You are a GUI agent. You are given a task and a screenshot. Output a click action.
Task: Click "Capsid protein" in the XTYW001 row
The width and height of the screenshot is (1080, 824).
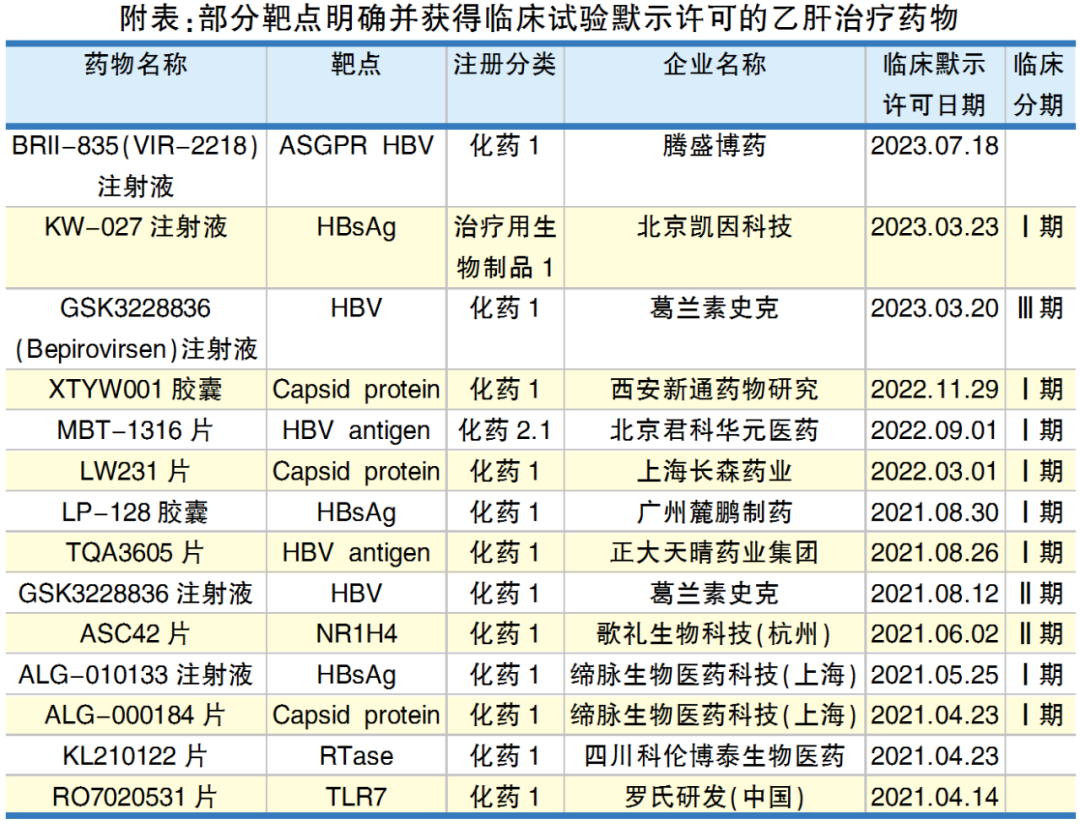tap(355, 389)
